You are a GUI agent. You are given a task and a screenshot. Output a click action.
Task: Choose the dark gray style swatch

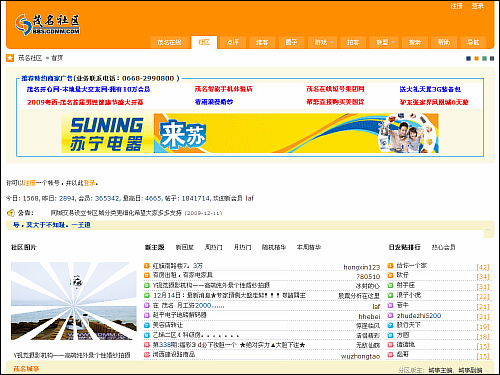click(x=492, y=59)
